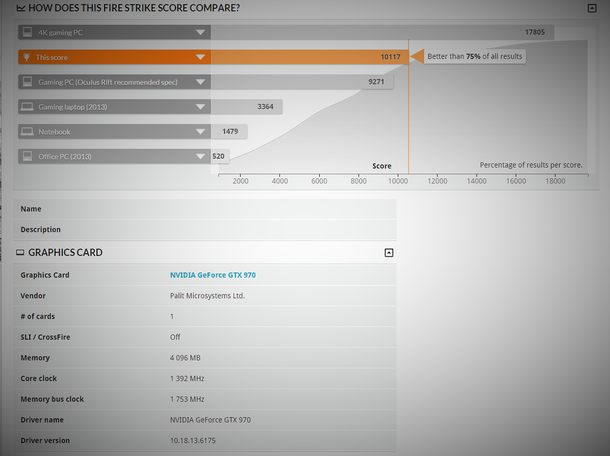Click the chart icon in the score comparison heading

click(21, 8)
